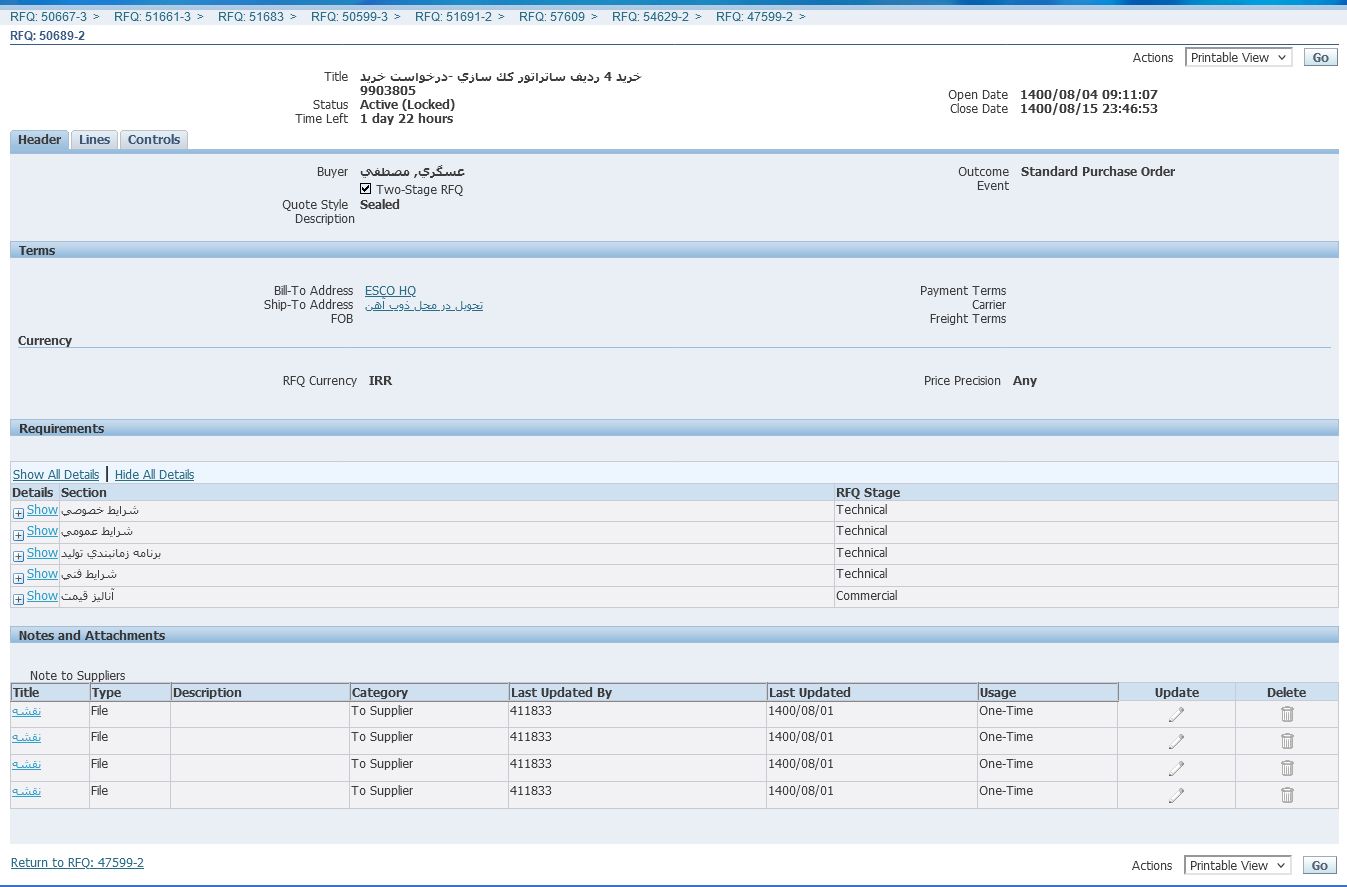Open breadcrumb RFQ: 57609
This screenshot has height=887, width=1347.
coord(552,17)
